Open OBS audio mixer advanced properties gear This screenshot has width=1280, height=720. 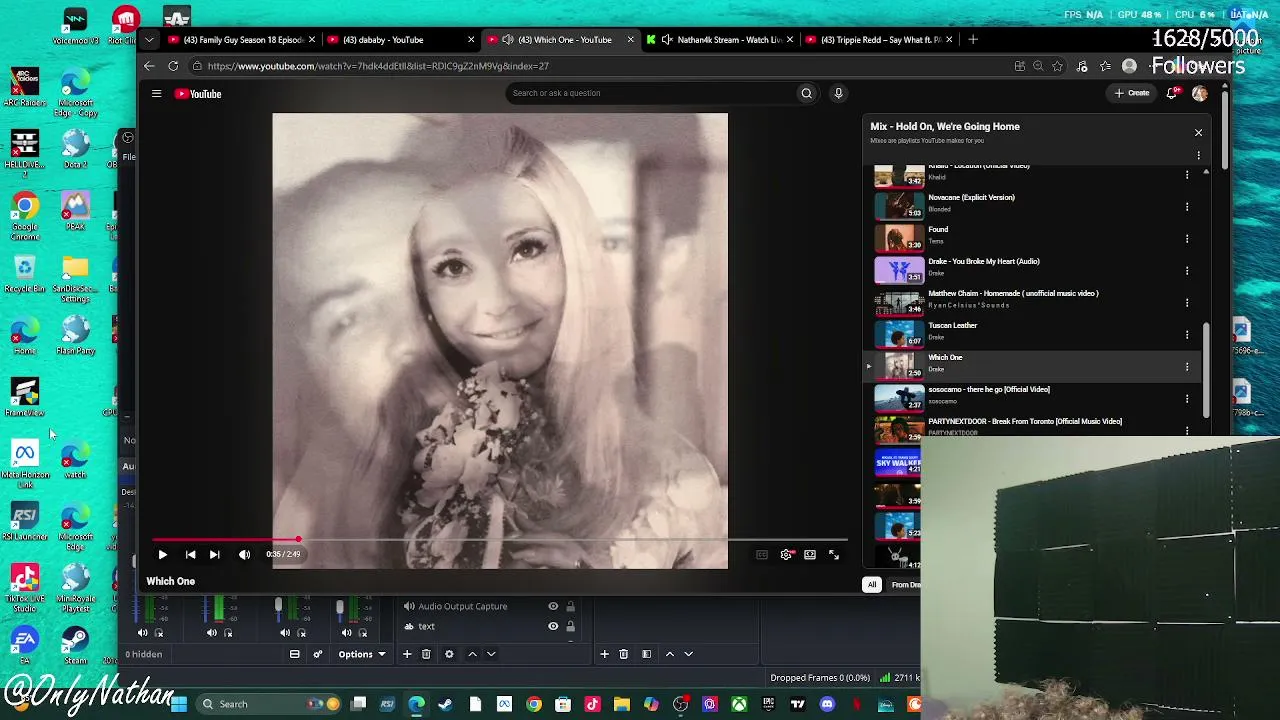(318, 654)
